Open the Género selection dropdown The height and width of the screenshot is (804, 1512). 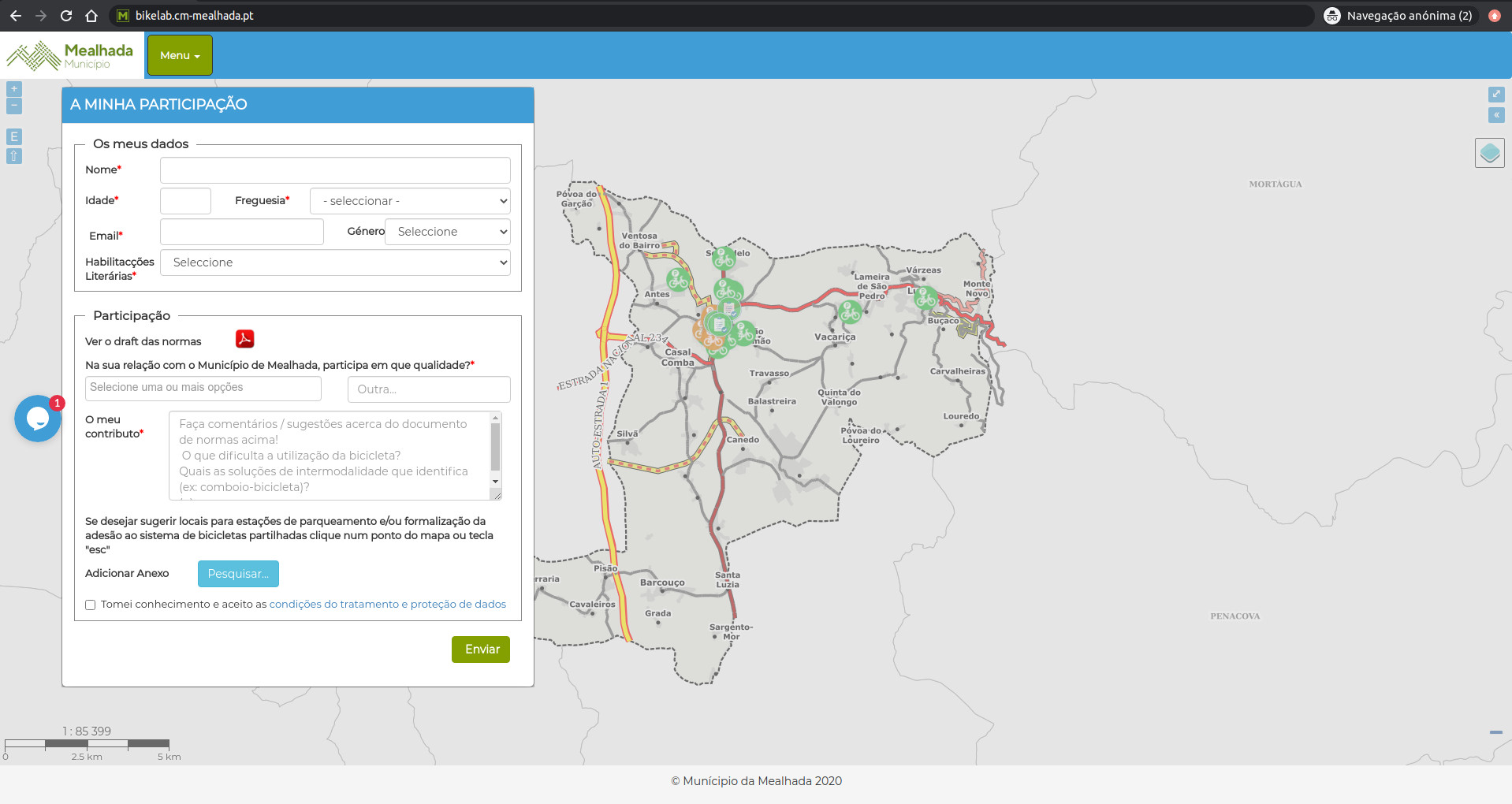point(447,232)
